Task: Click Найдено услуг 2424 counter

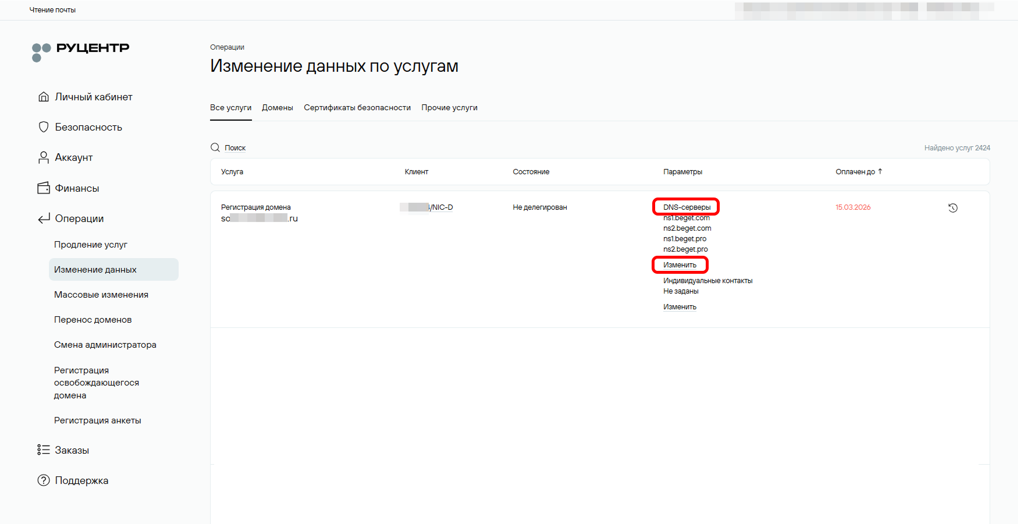Action: coord(957,148)
